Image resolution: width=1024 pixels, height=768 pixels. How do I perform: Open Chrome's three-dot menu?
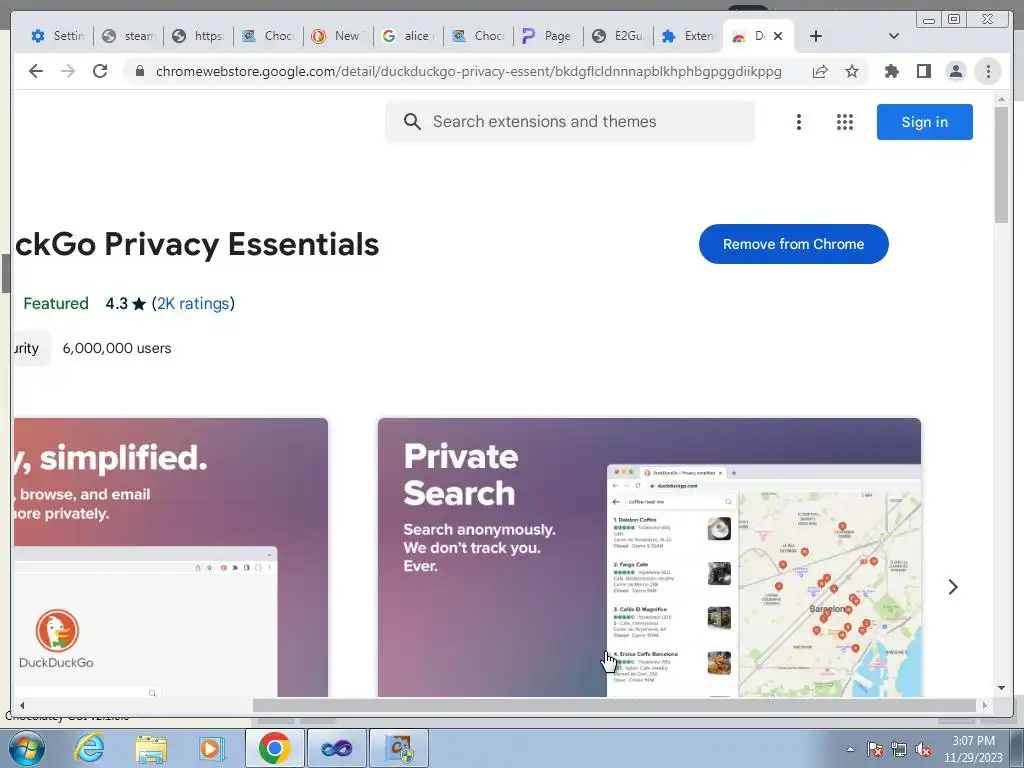pyautogui.click(x=988, y=71)
